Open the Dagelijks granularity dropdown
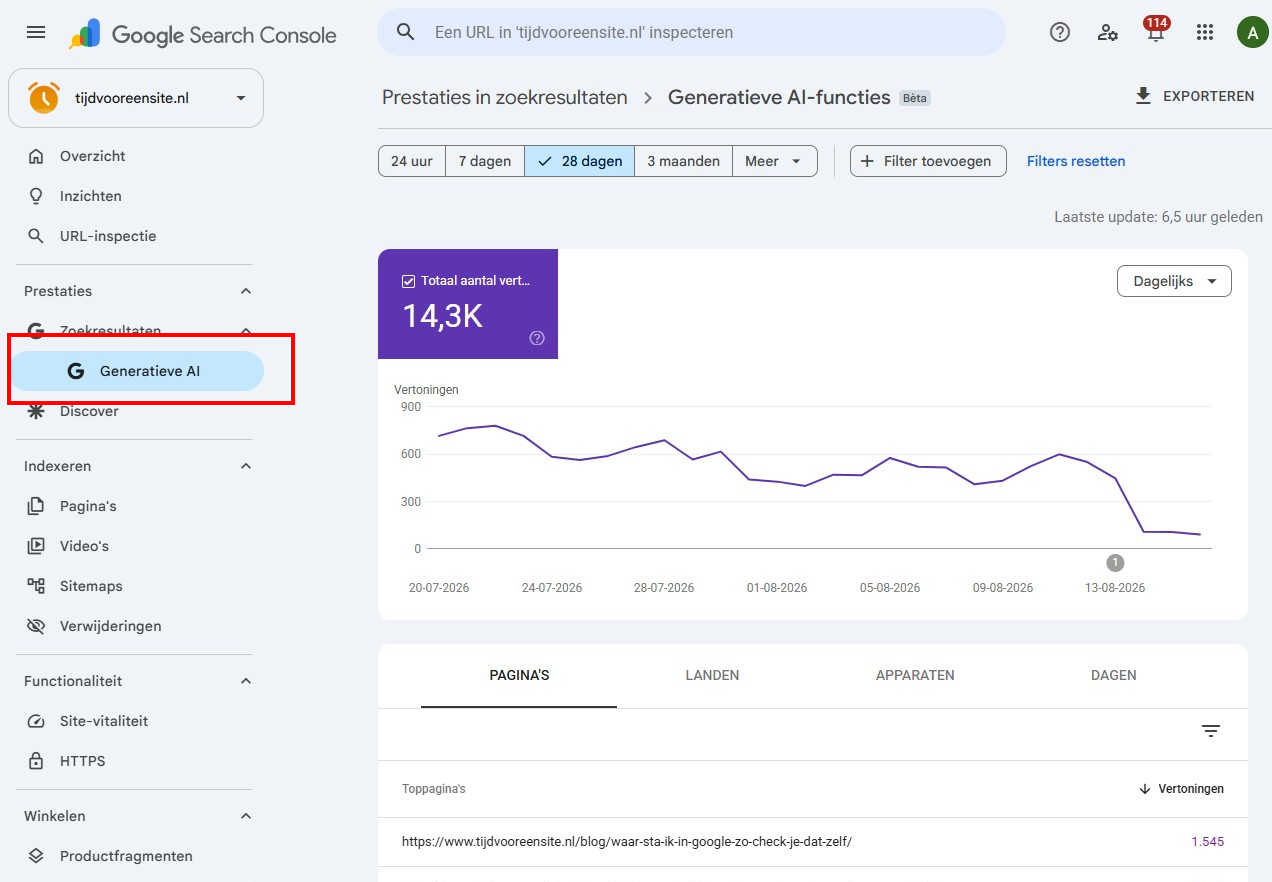Image resolution: width=1272 pixels, height=882 pixels. [x=1174, y=281]
